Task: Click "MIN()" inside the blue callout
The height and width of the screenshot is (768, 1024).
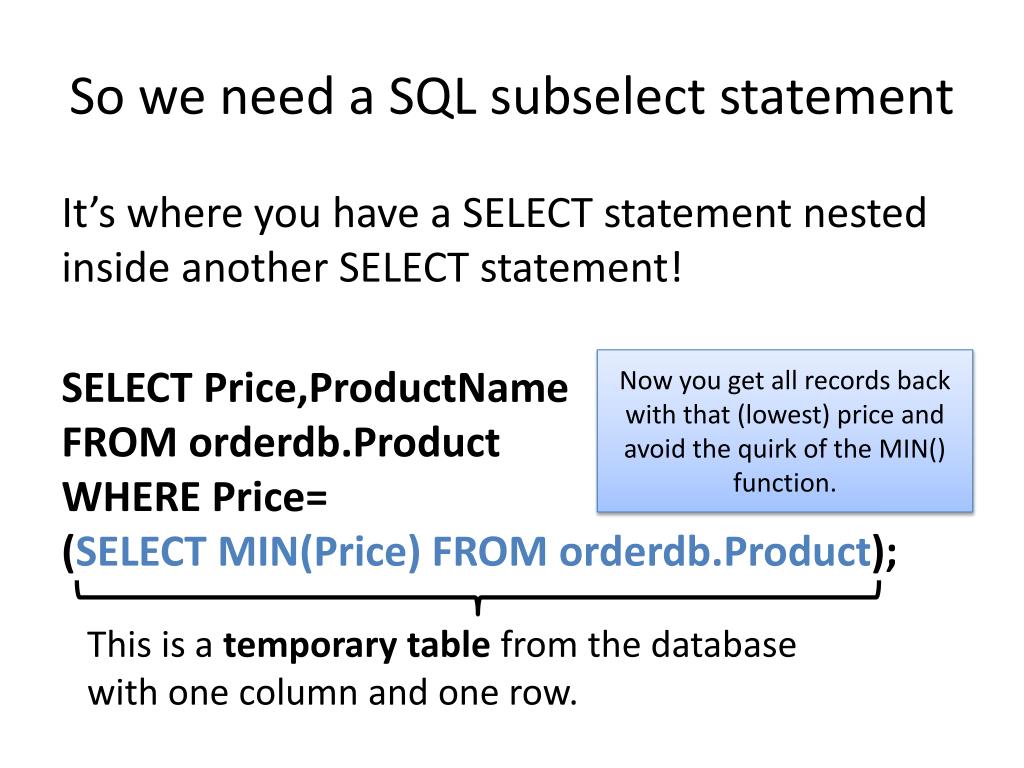Action: point(915,449)
